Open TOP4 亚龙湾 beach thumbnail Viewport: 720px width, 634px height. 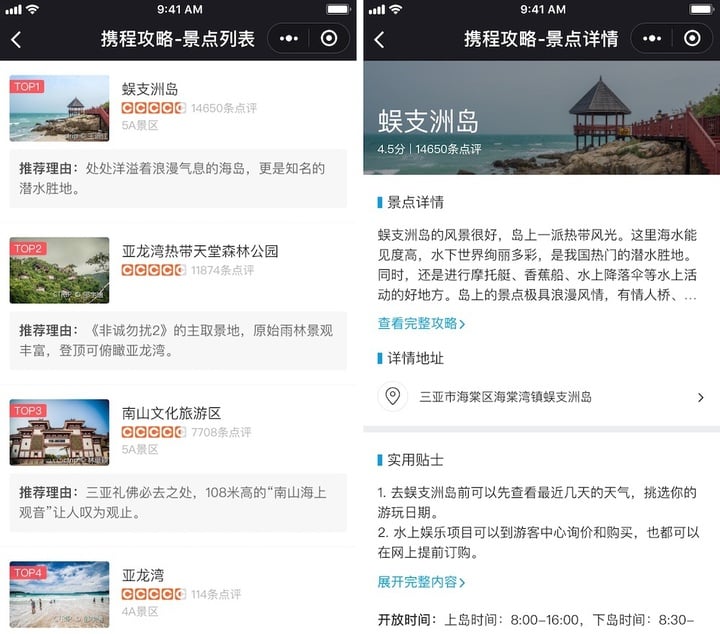[60, 594]
